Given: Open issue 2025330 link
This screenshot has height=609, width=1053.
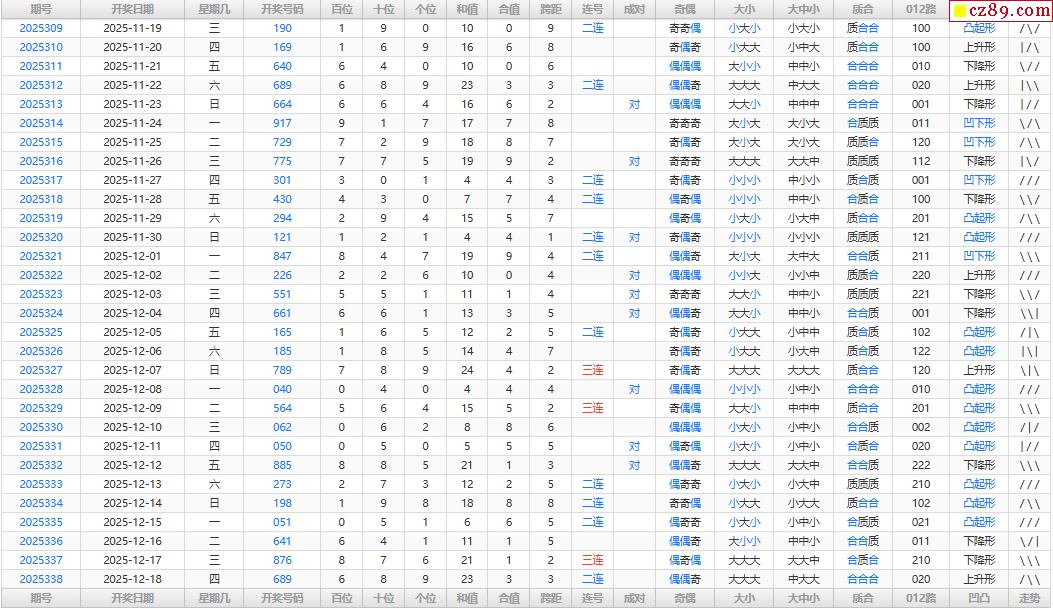Looking at the screenshot, I should pyautogui.click(x=41, y=427).
